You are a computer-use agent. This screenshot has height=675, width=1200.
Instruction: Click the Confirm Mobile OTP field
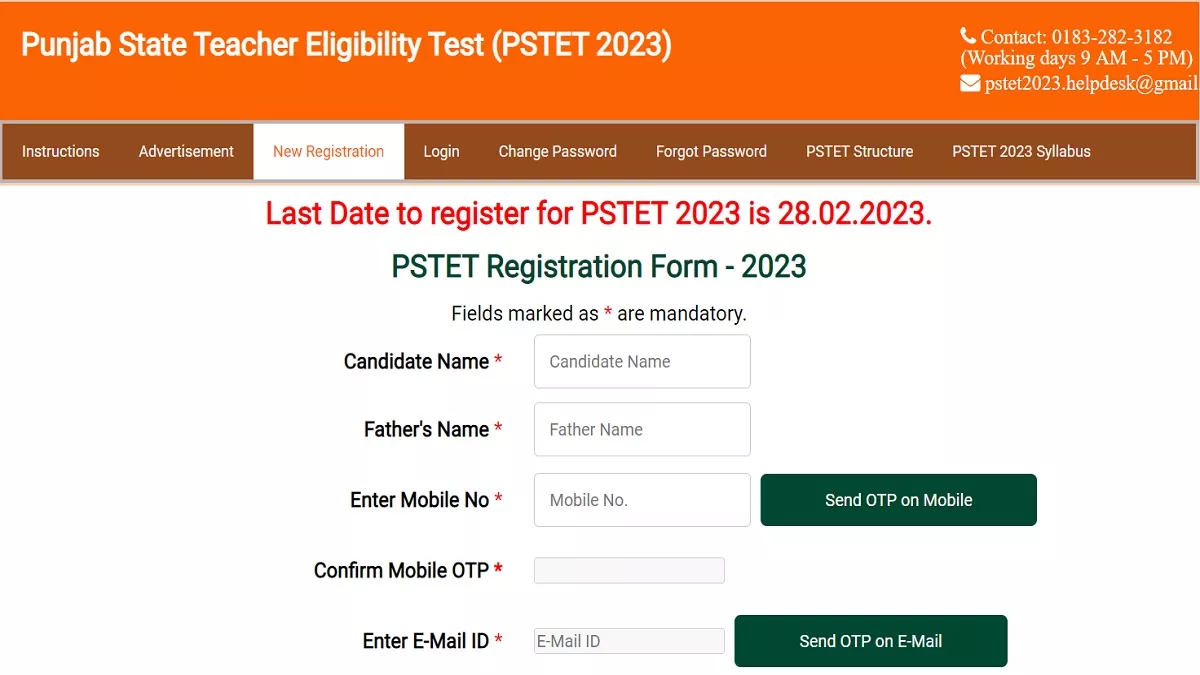tap(629, 571)
